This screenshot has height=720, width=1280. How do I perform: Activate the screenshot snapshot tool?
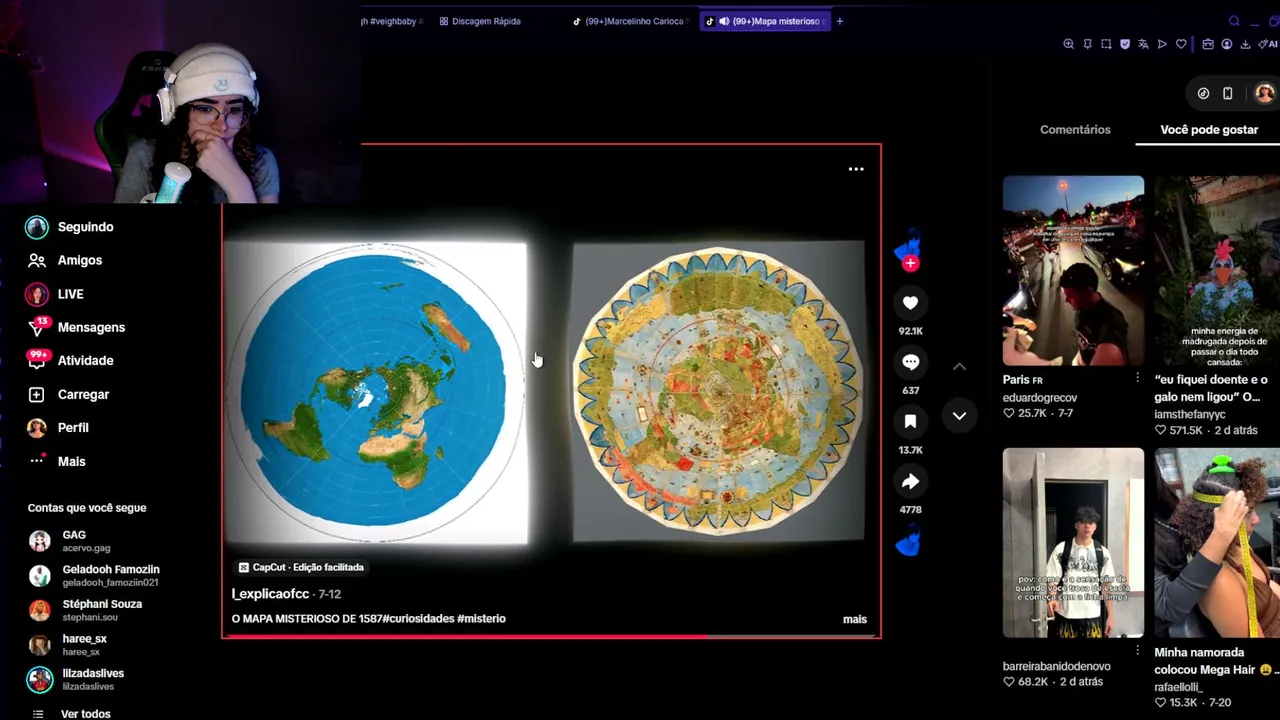coord(1106,44)
